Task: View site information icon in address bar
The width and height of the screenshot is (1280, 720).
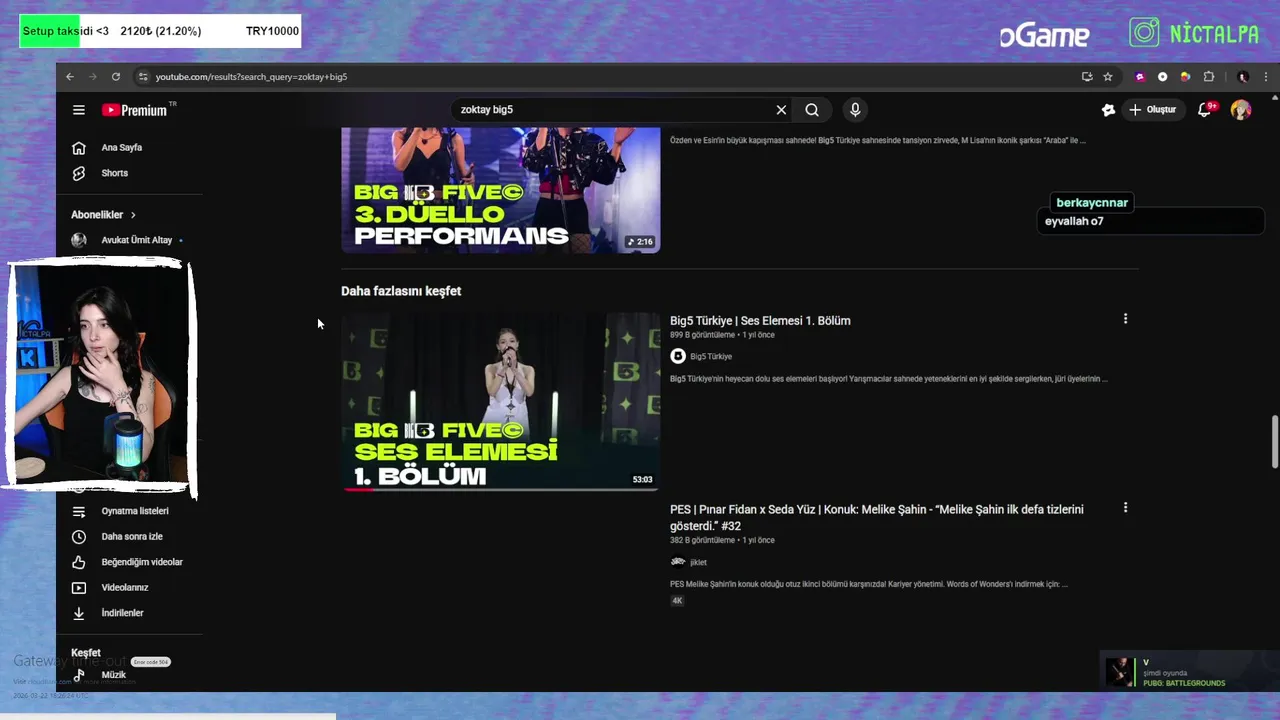Action: 143,77
